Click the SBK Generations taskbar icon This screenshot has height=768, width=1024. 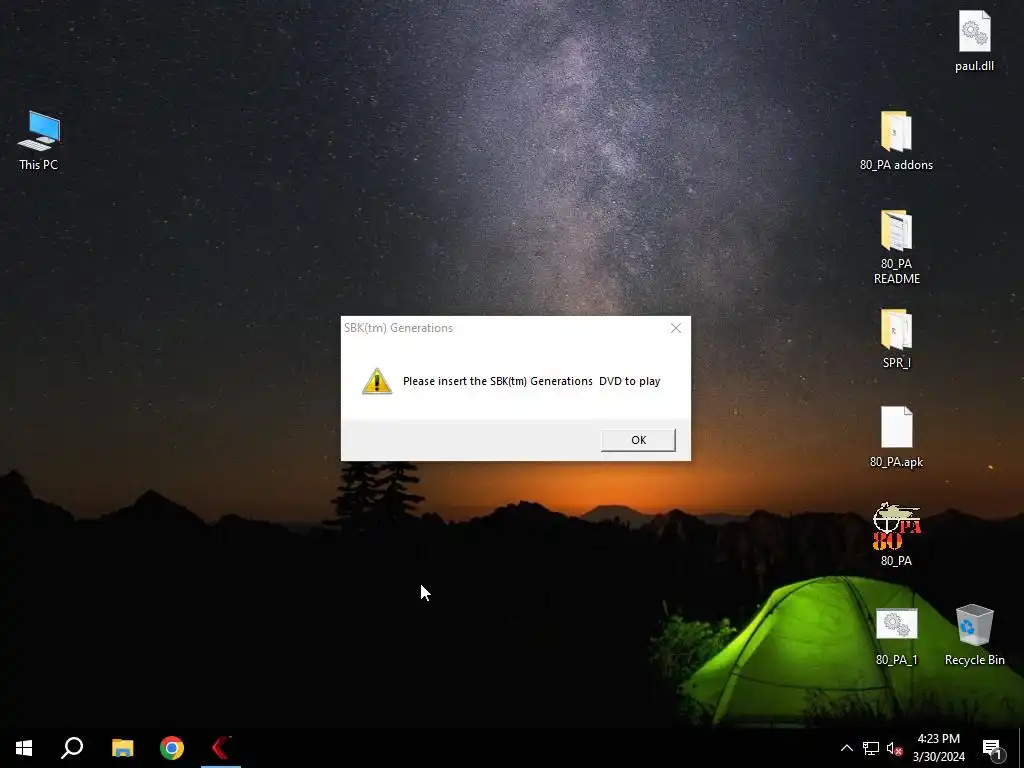tap(221, 748)
